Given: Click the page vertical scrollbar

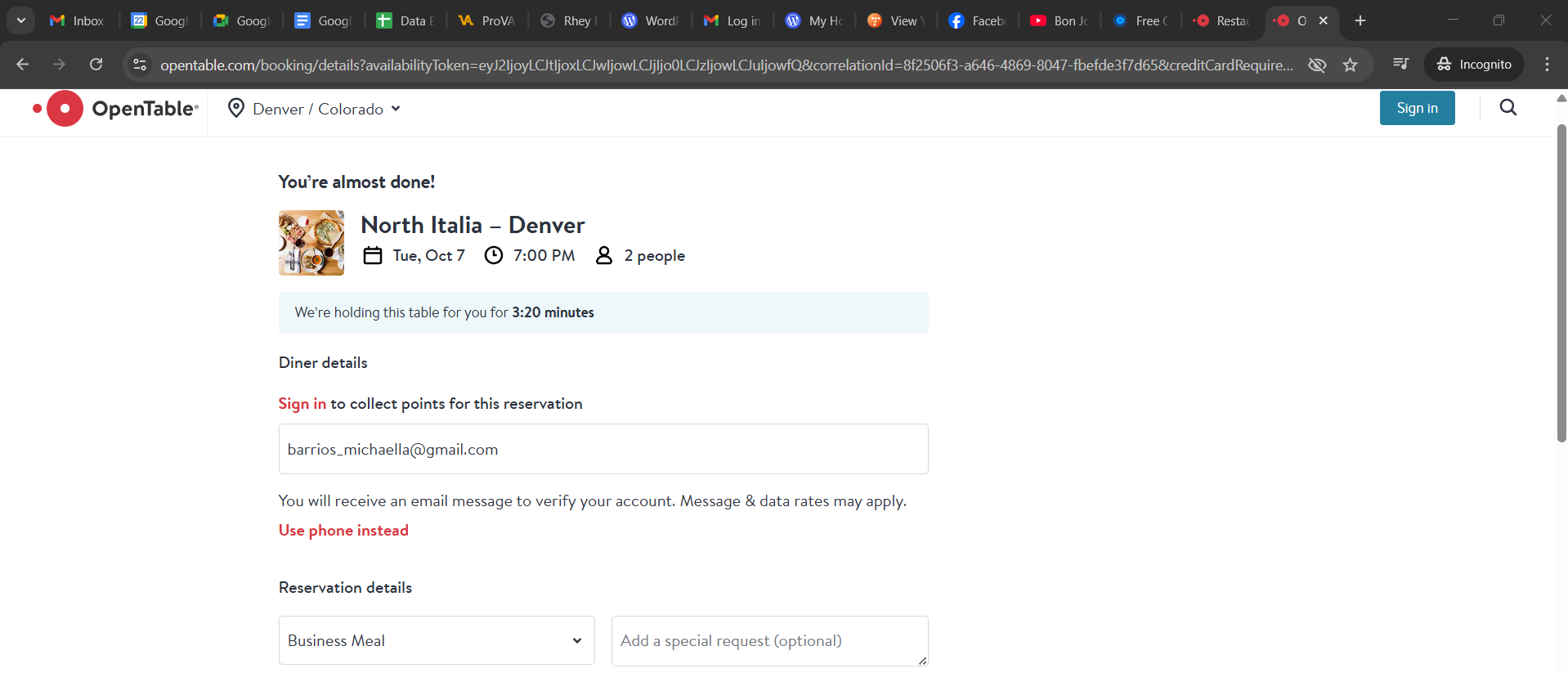Looking at the screenshot, I should 1561,283.
